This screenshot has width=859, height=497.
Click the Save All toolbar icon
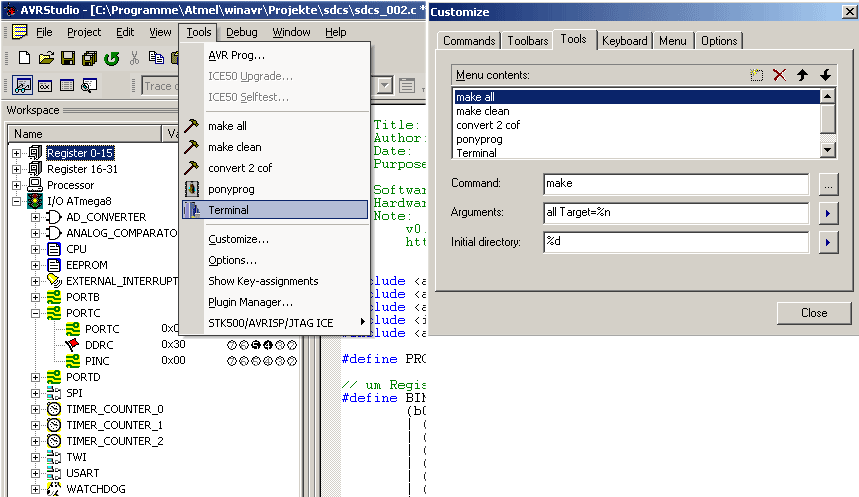[x=89, y=58]
